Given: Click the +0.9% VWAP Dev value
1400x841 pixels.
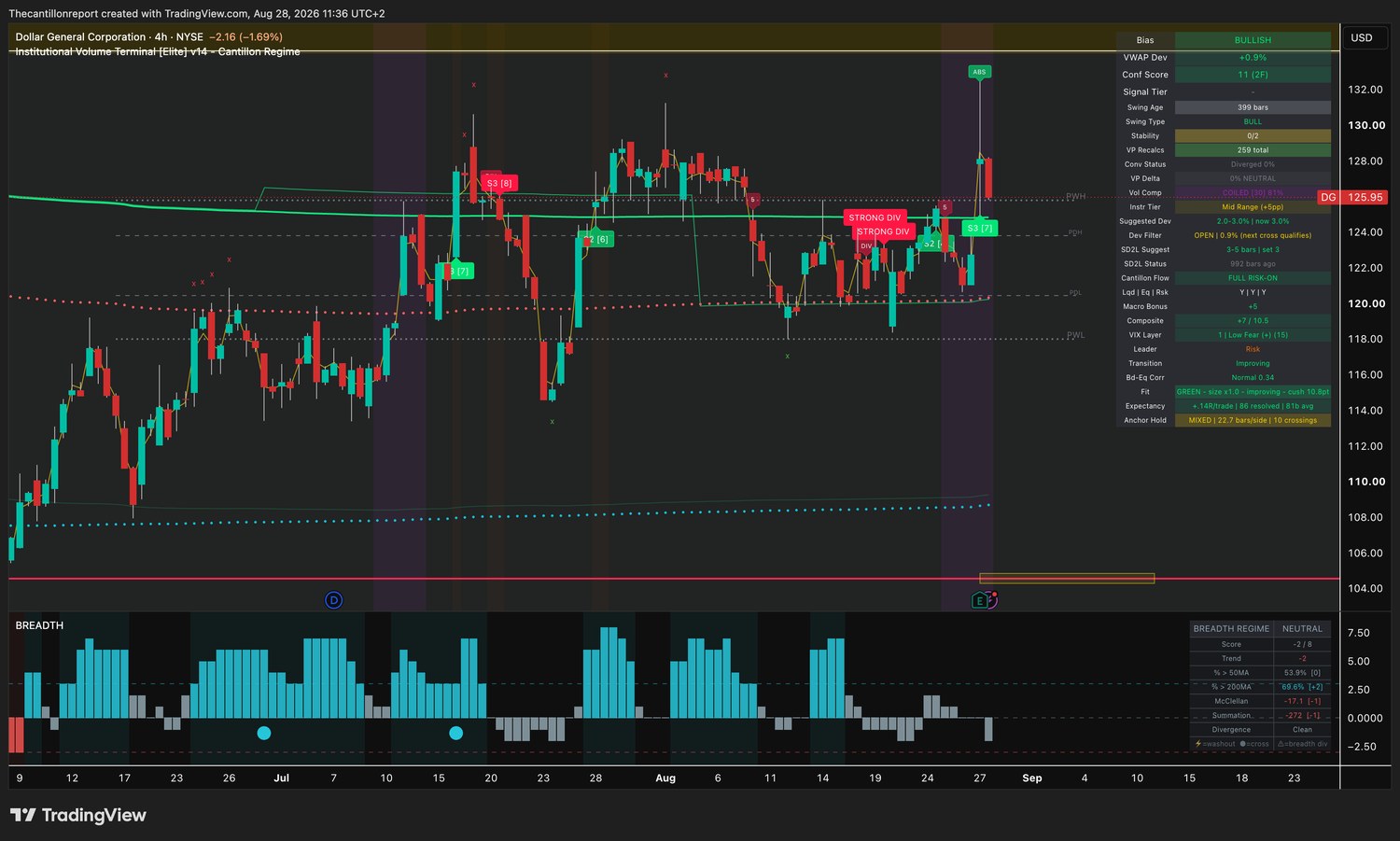Looking at the screenshot, I should click(1253, 58).
